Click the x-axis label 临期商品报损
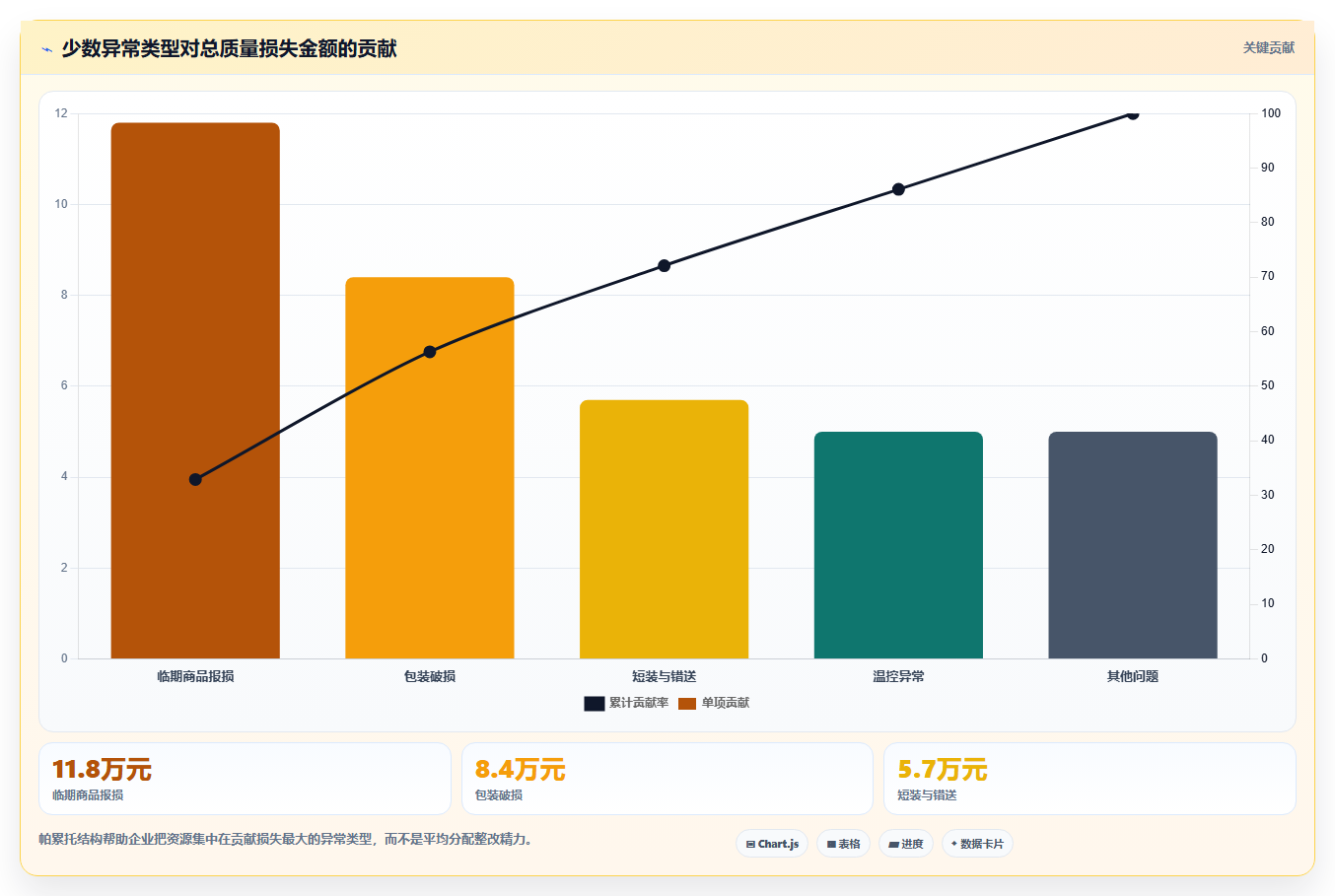Viewport: 1335px width, 896px height. [x=195, y=676]
